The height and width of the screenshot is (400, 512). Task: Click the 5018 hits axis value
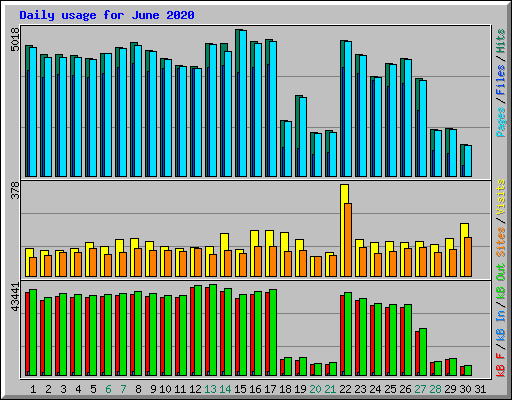tap(15, 39)
